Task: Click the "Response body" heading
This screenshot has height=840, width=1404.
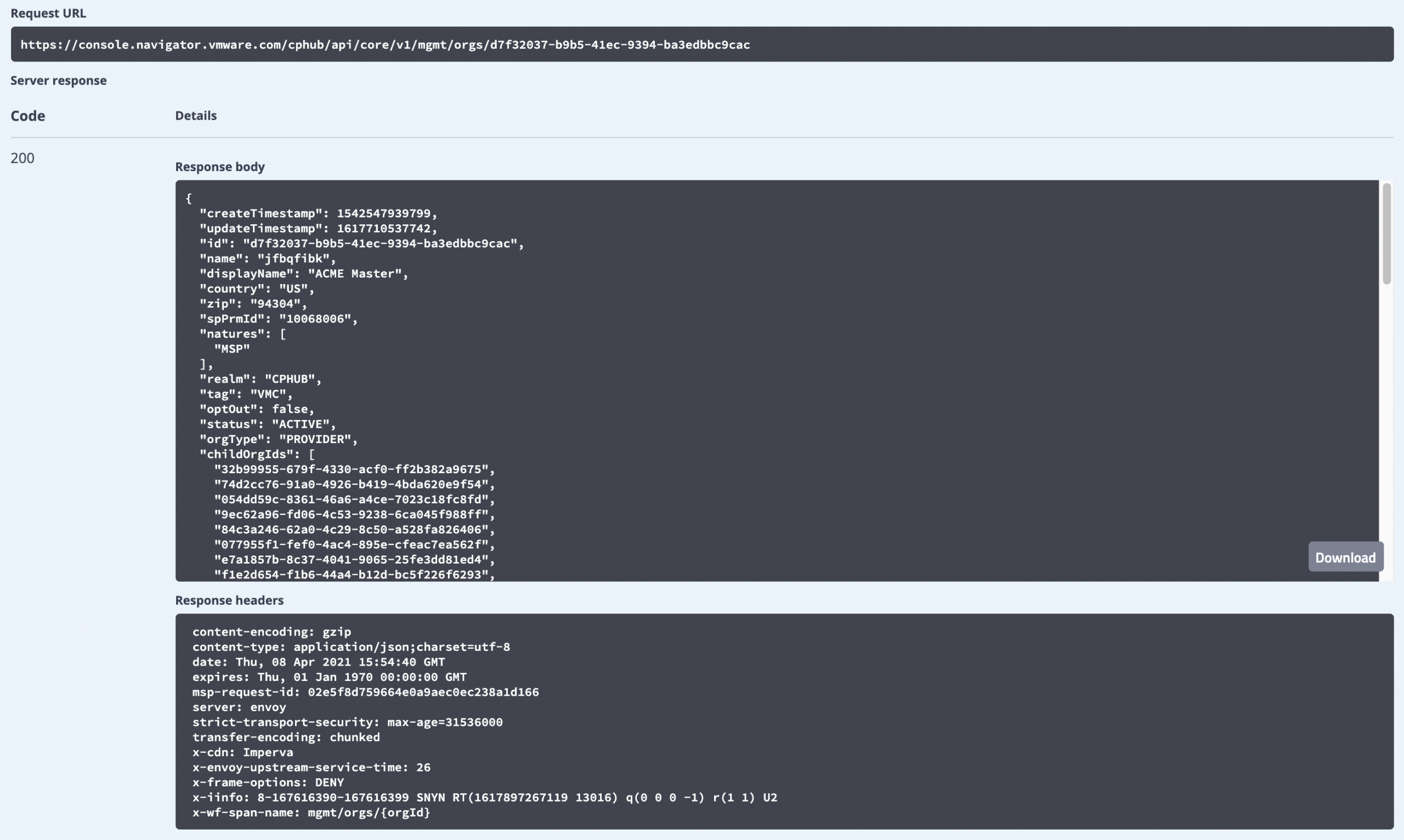Action: (220, 167)
